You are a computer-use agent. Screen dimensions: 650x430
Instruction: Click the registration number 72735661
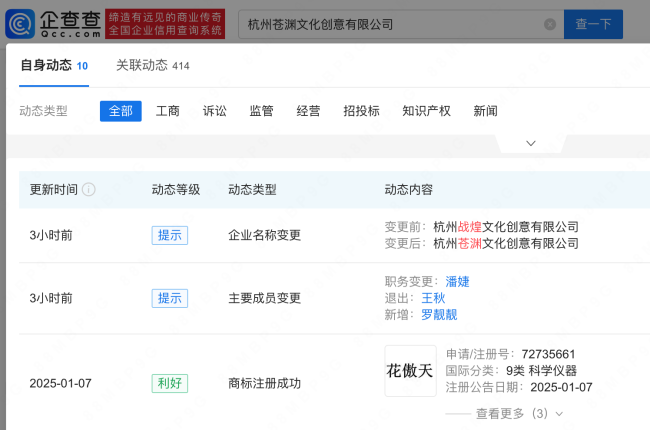click(x=548, y=354)
